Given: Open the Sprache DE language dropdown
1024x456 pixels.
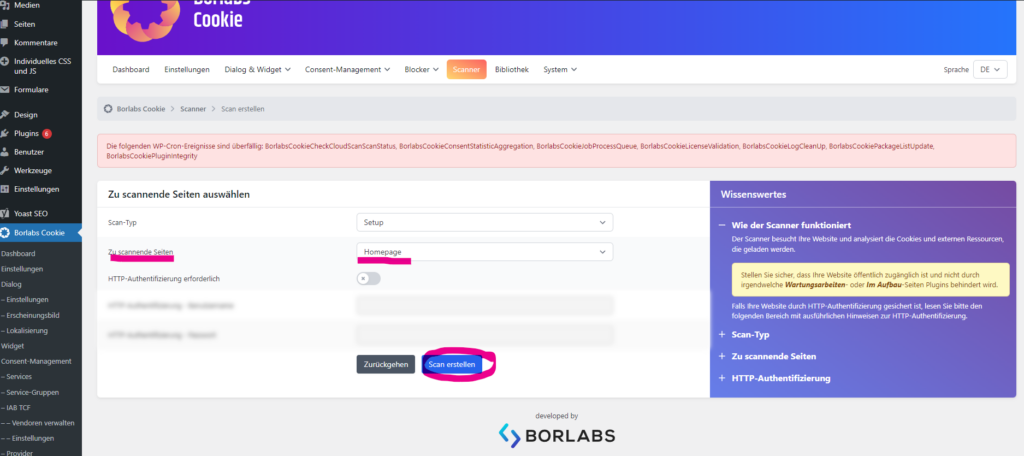Looking at the screenshot, I should [x=990, y=70].
